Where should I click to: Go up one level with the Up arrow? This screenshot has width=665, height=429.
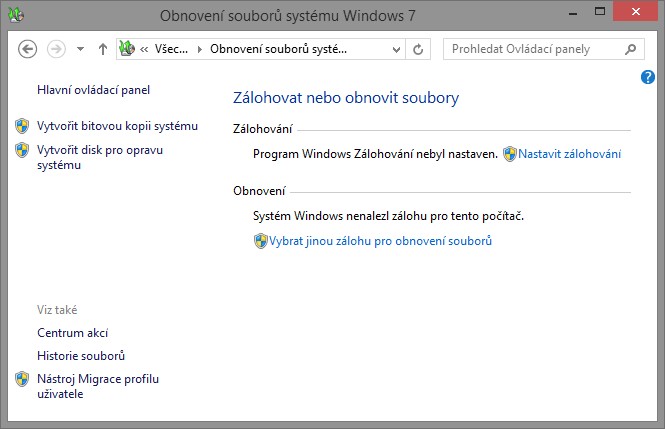(103, 48)
